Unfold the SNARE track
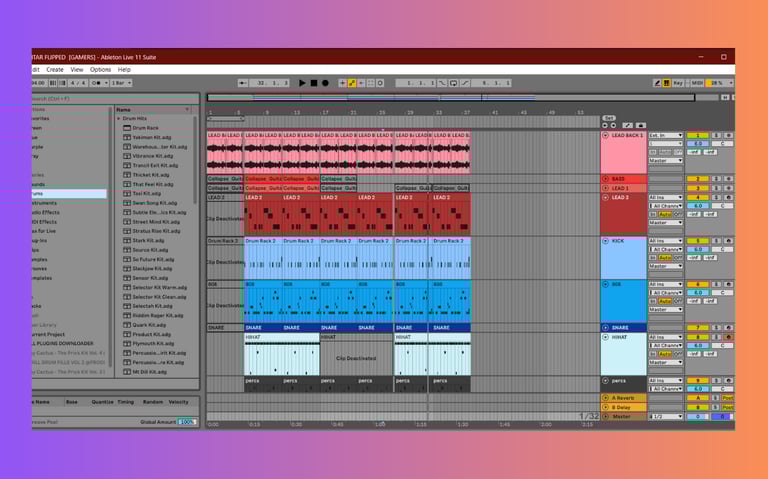This screenshot has height=479, width=768. 605,328
